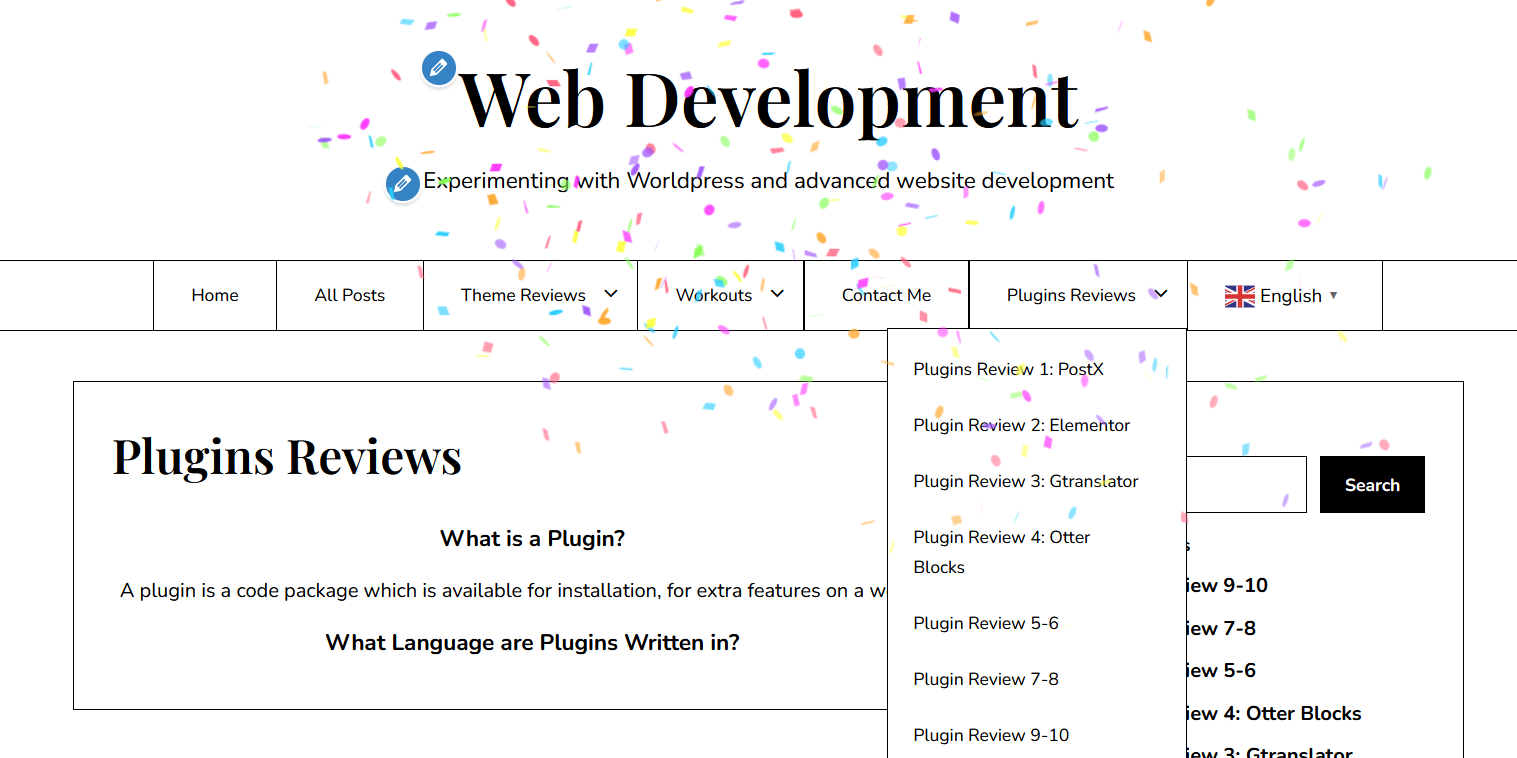Select Plugin Review 7-8 in dropdown menu
Screen dimensions: 1517x758
(985, 679)
